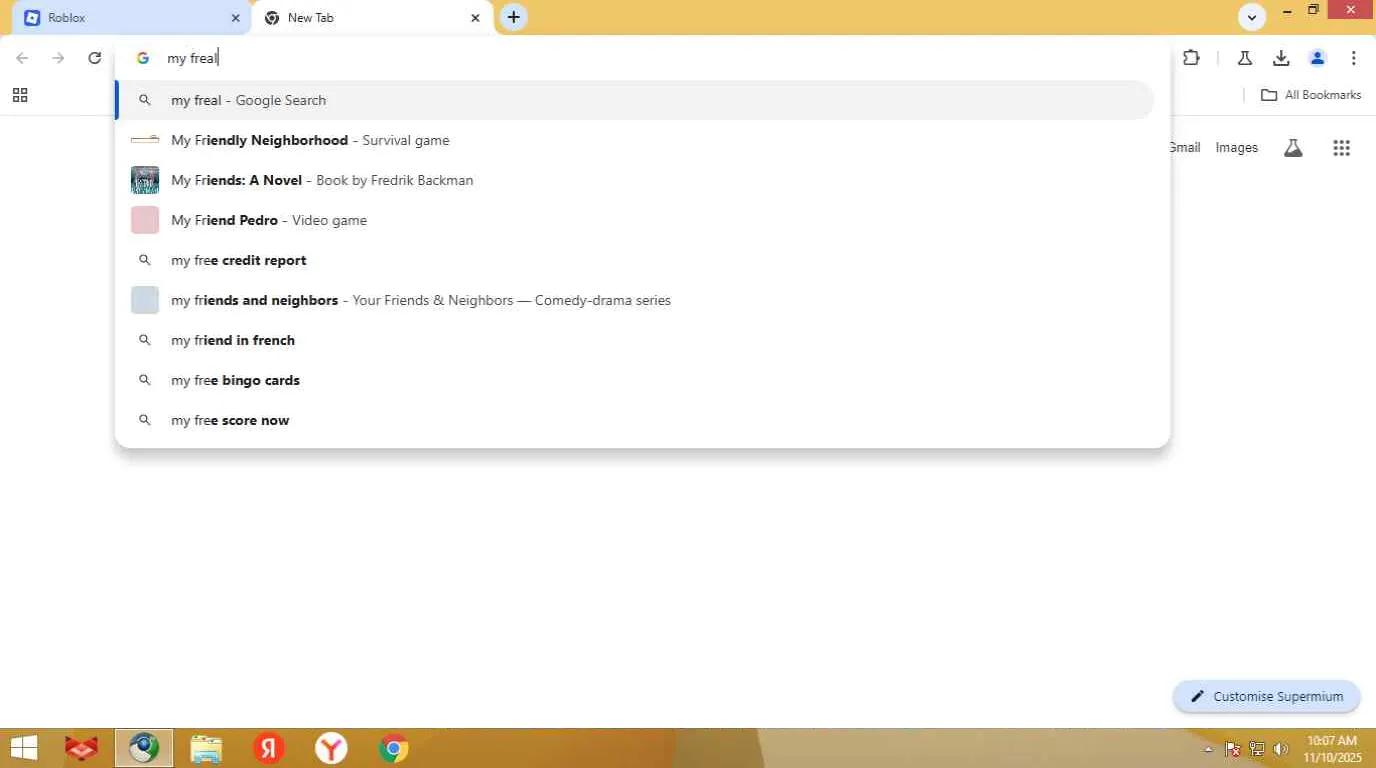Click the forward navigation arrow
The image size is (1376, 768).
click(58, 58)
